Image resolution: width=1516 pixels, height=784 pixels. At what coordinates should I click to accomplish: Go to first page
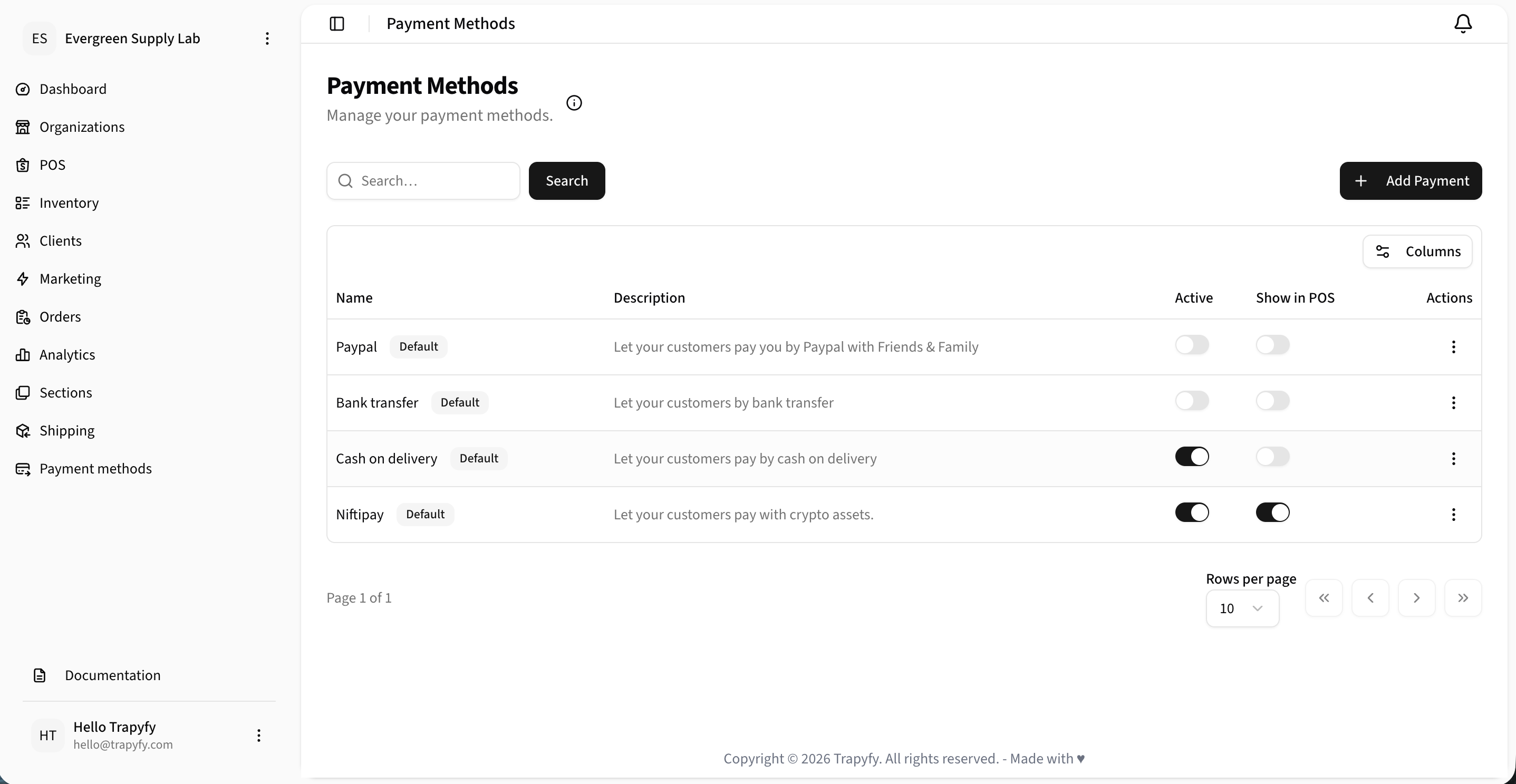(x=1324, y=598)
